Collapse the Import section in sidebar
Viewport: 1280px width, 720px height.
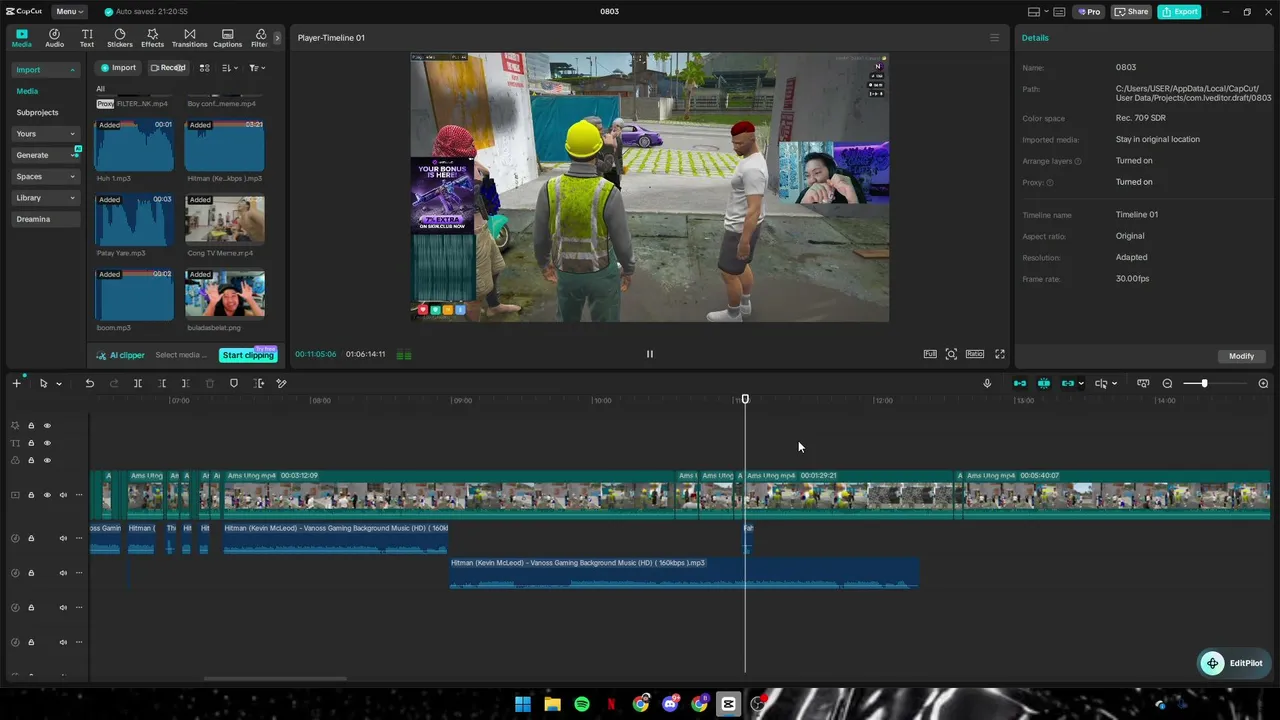45,70
